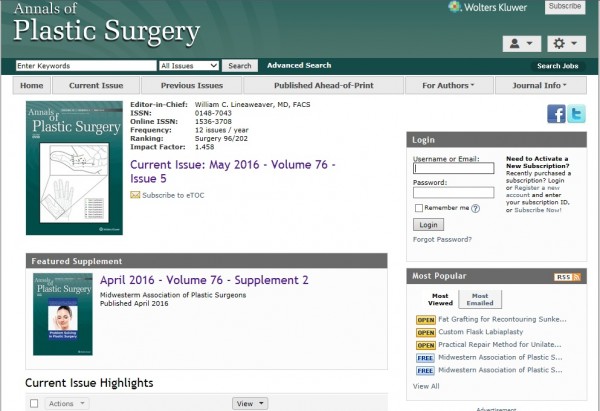Image resolution: width=600 pixels, height=411 pixels.
Task: Click OPEN badge beside Fat Grafting article
Action: [426, 320]
